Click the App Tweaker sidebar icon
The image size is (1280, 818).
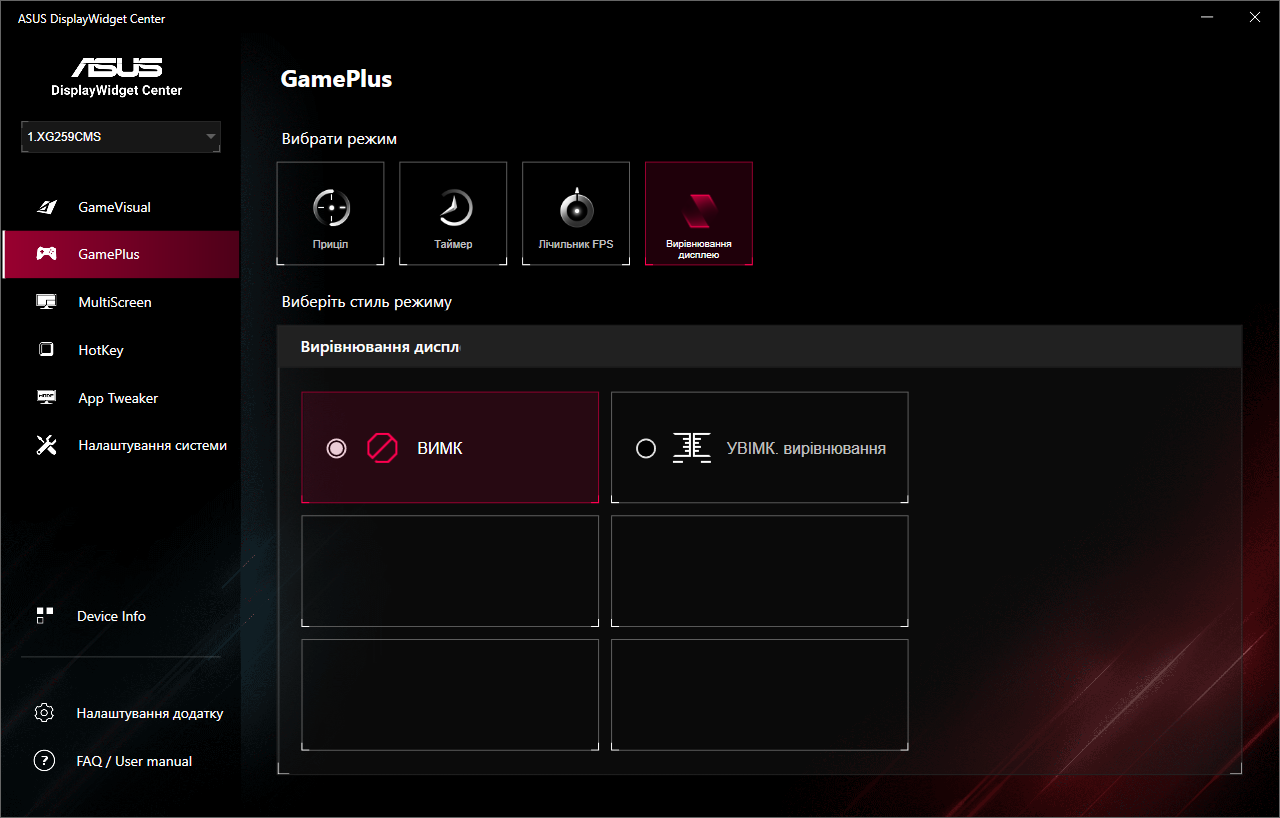[x=46, y=397]
